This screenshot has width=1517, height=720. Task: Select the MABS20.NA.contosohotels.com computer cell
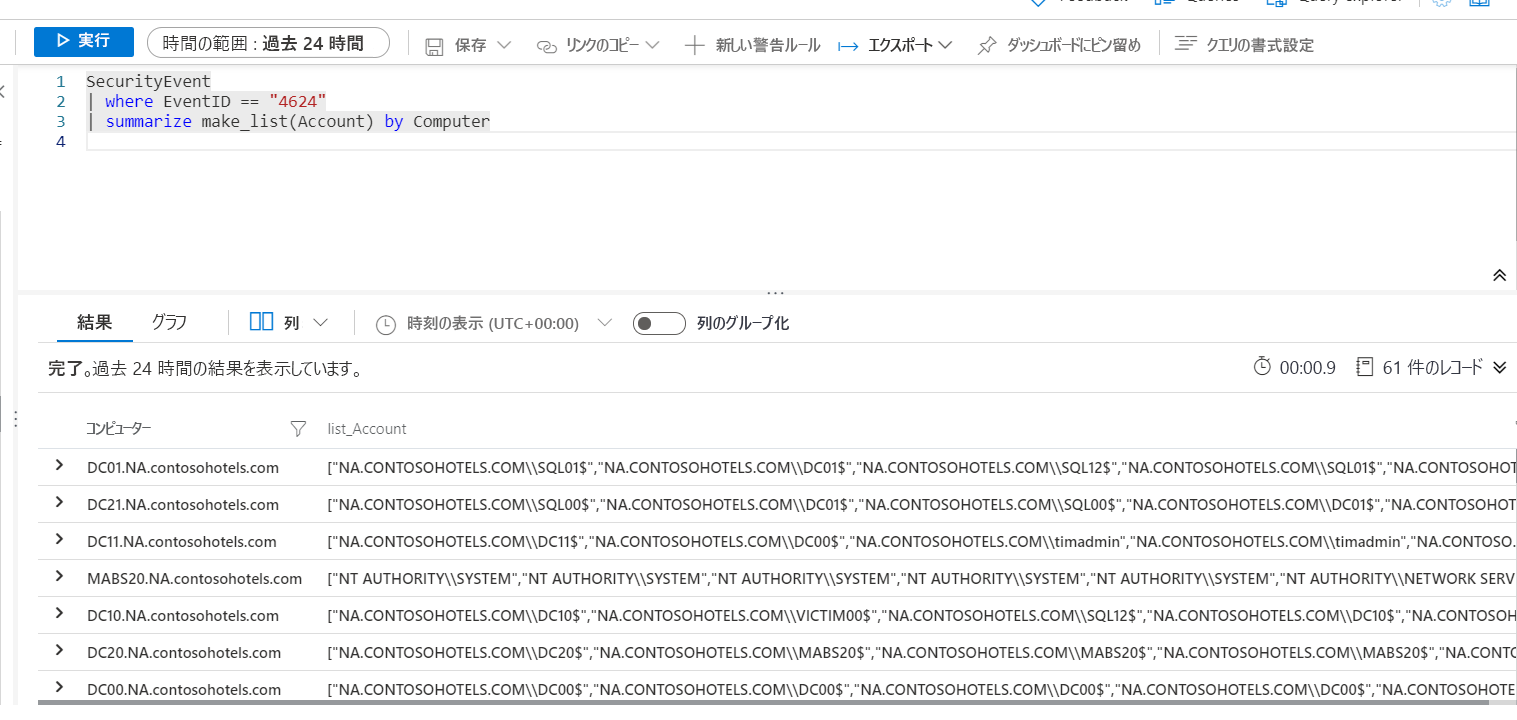pos(194,578)
